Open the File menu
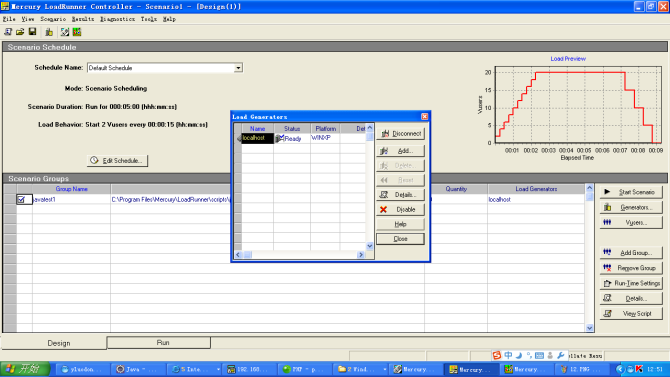This screenshot has width=670, height=377. (x=9, y=19)
